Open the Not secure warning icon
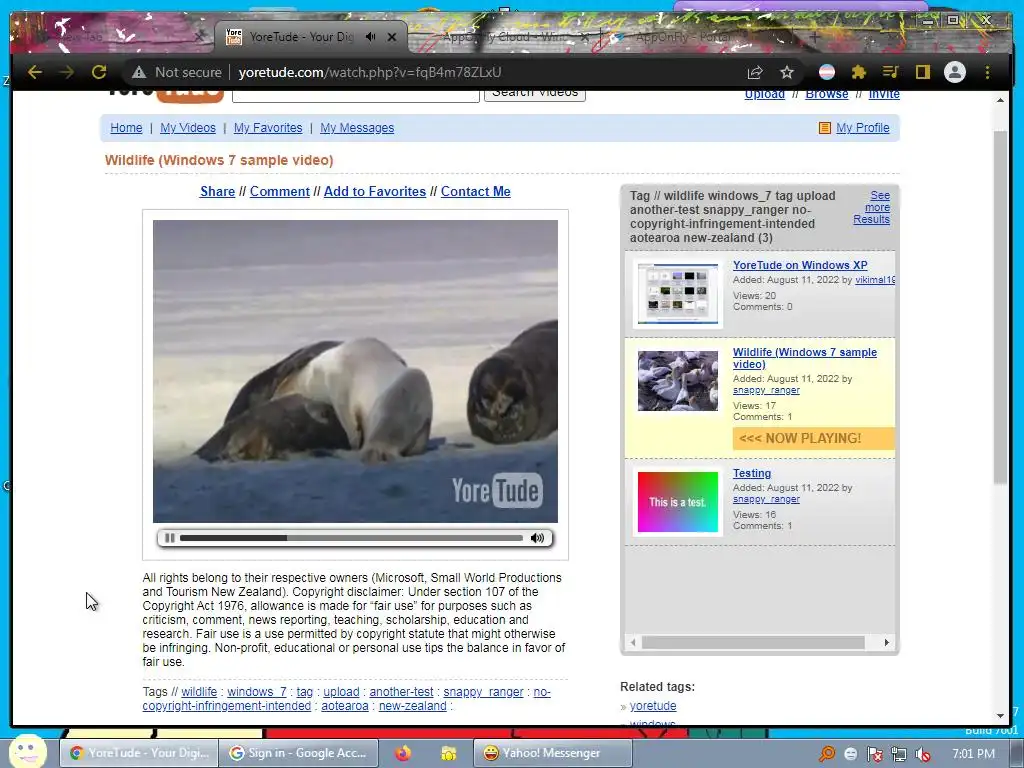 pos(138,72)
